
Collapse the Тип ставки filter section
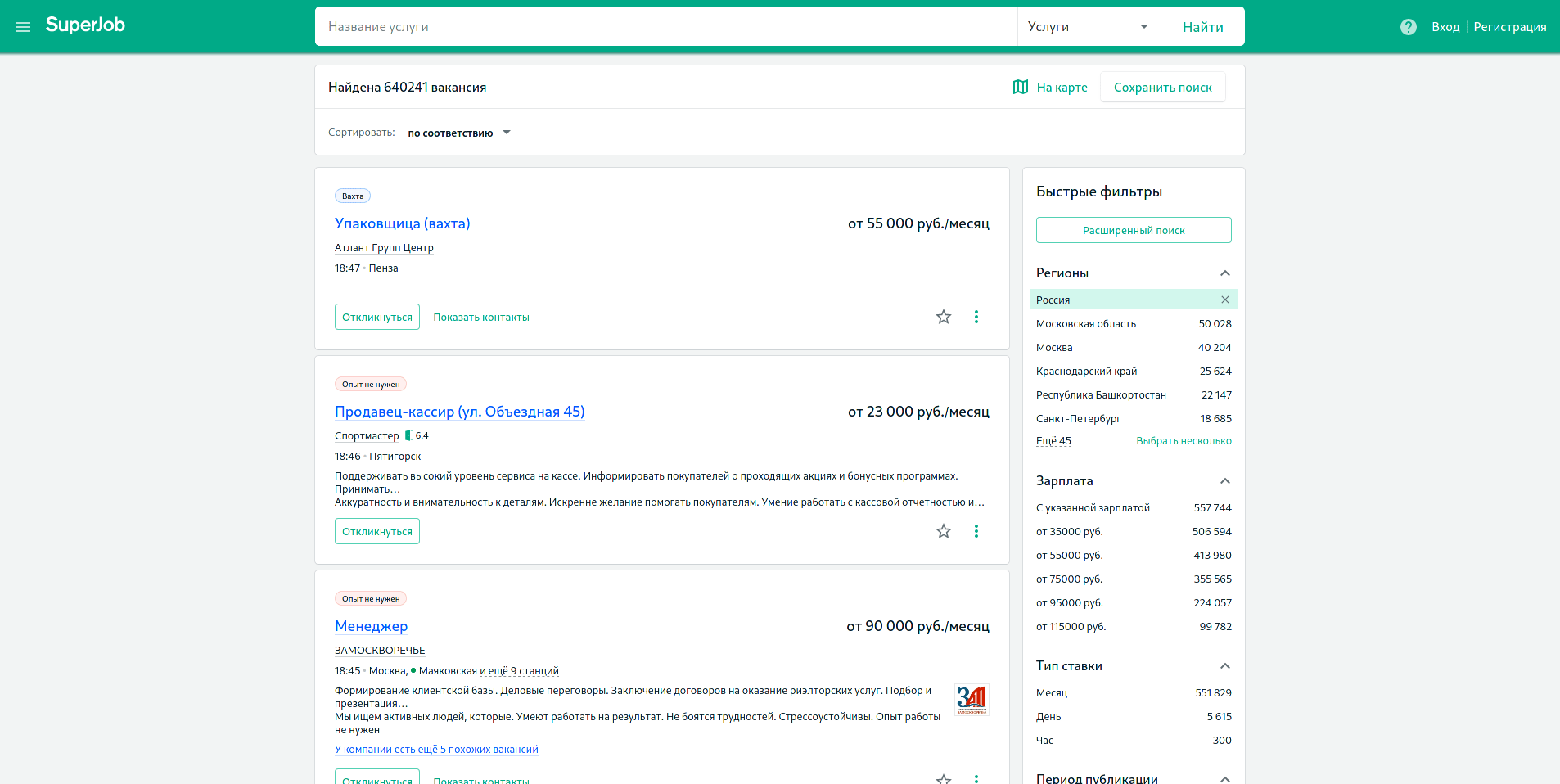click(x=1224, y=666)
